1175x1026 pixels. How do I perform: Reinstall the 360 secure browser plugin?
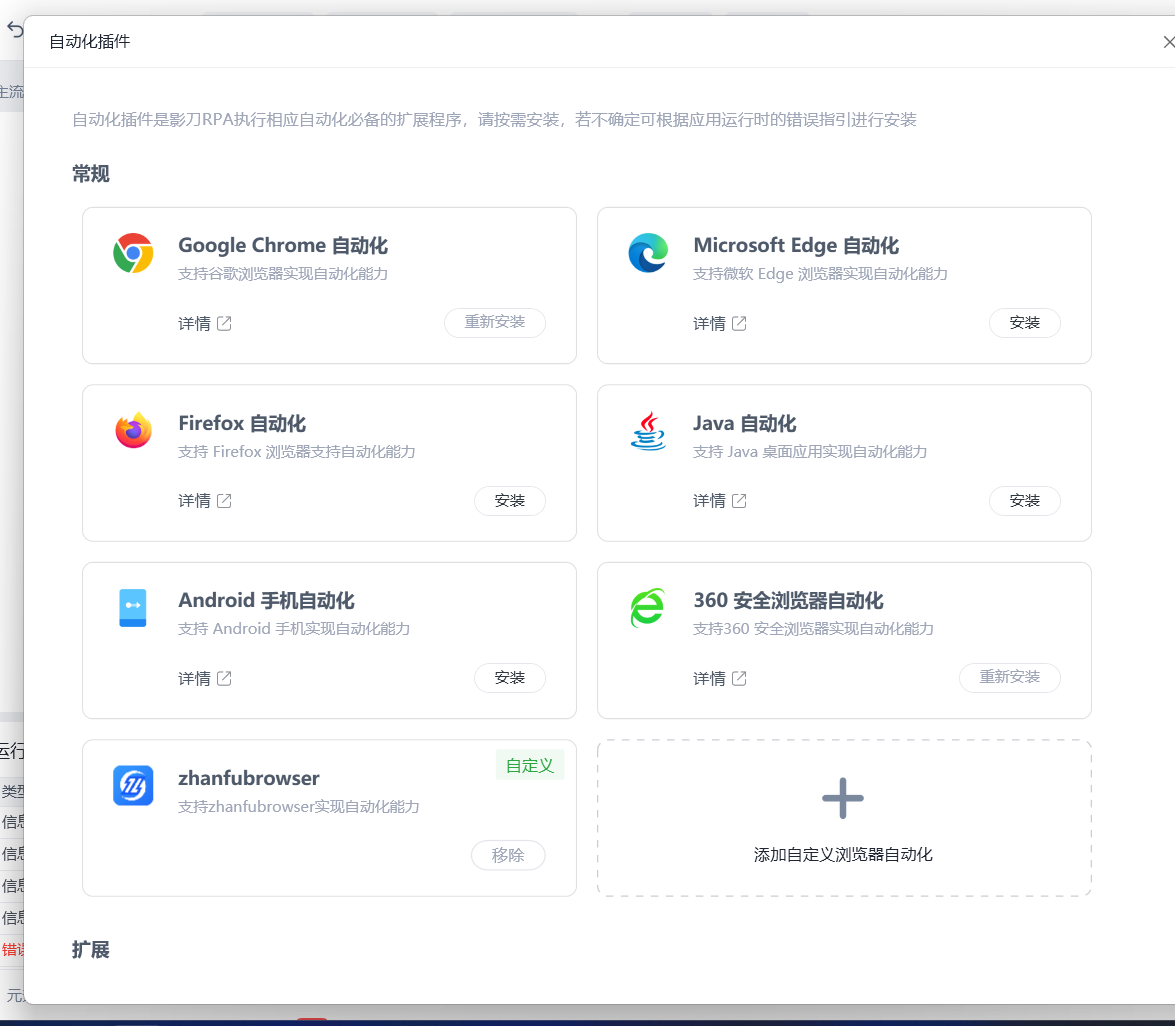point(1009,678)
